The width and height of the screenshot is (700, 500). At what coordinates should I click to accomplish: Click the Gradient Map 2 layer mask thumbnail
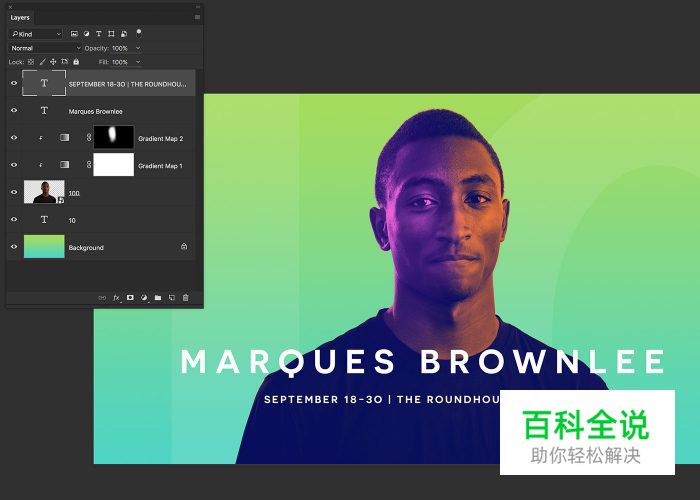[x=113, y=138]
